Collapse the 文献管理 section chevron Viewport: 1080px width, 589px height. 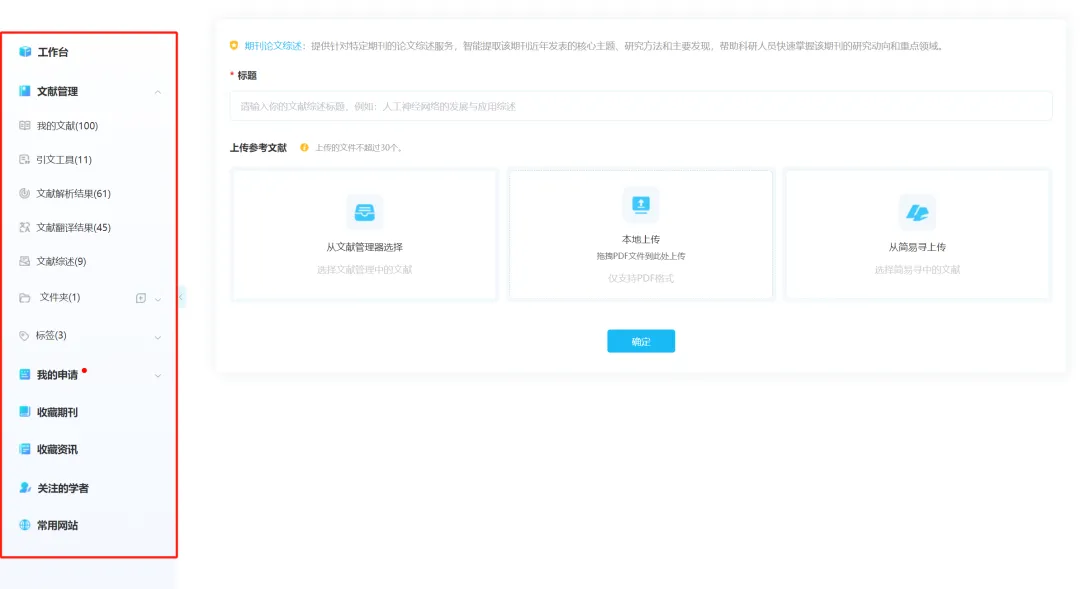click(158, 92)
